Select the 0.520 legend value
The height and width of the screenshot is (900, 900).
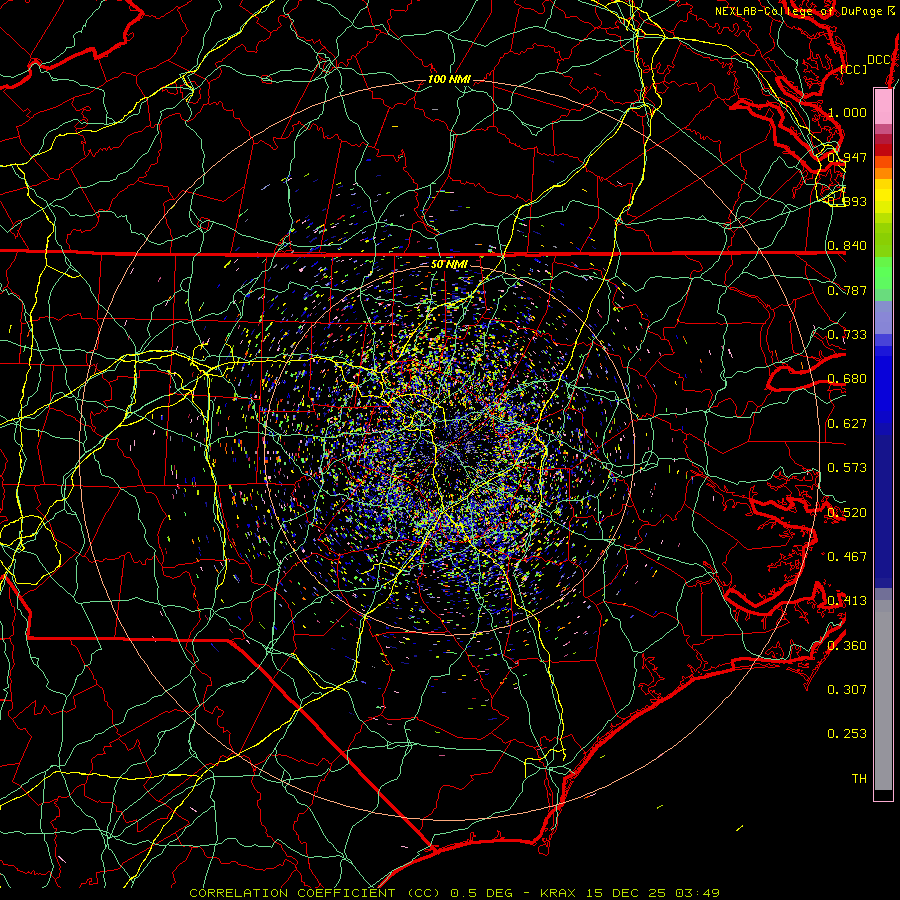847,513
